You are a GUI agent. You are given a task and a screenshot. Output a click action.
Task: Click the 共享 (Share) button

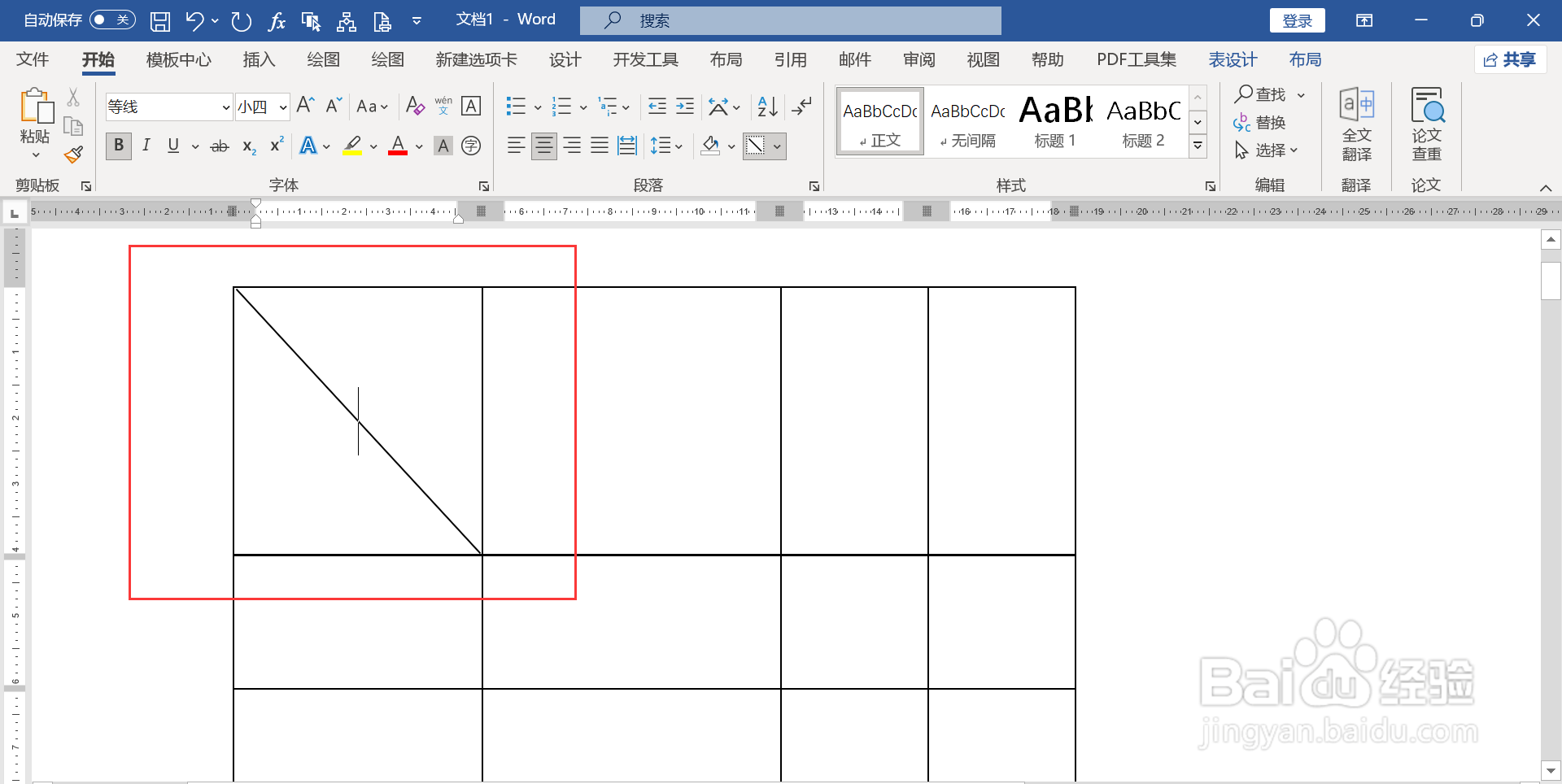point(1510,59)
